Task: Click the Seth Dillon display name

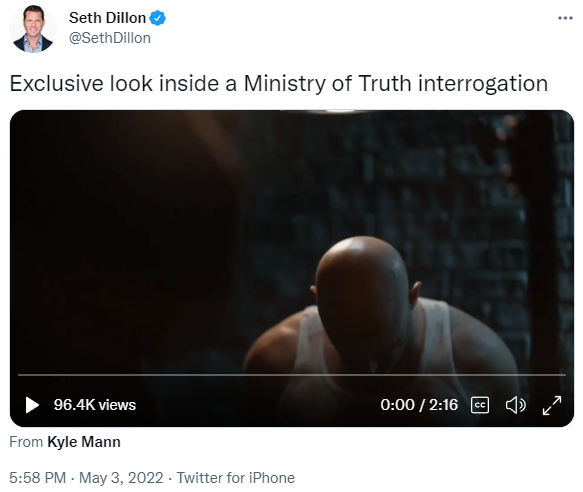Action: (x=107, y=18)
